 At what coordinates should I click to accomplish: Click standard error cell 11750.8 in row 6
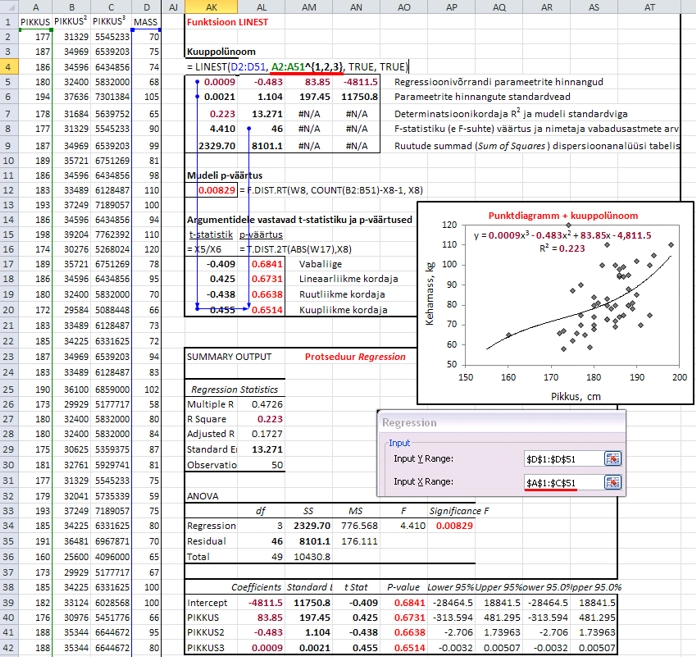click(x=356, y=97)
